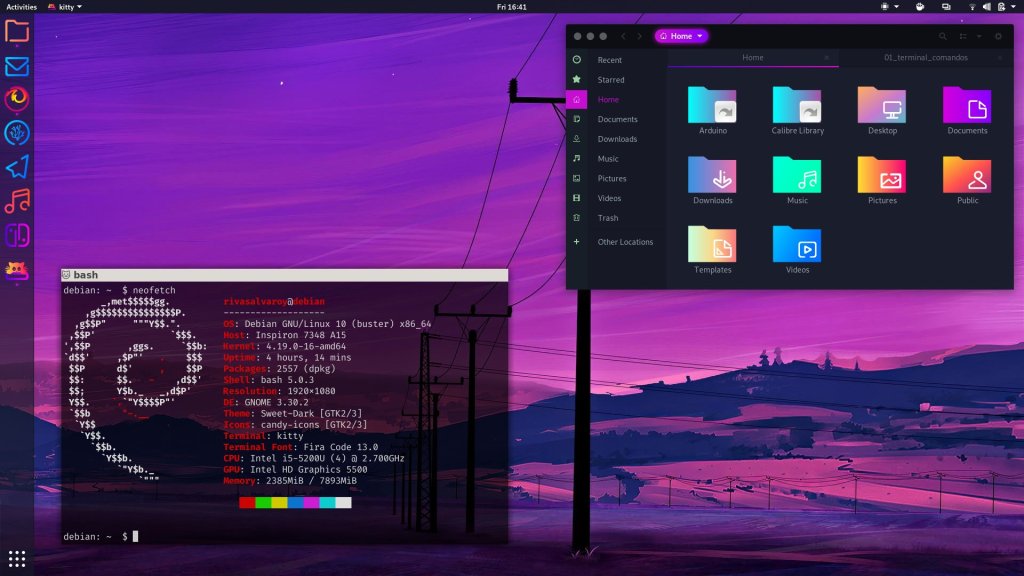The image size is (1024, 576).
Task: Click the kitty terminal icon in dock
Action: pos(17,270)
